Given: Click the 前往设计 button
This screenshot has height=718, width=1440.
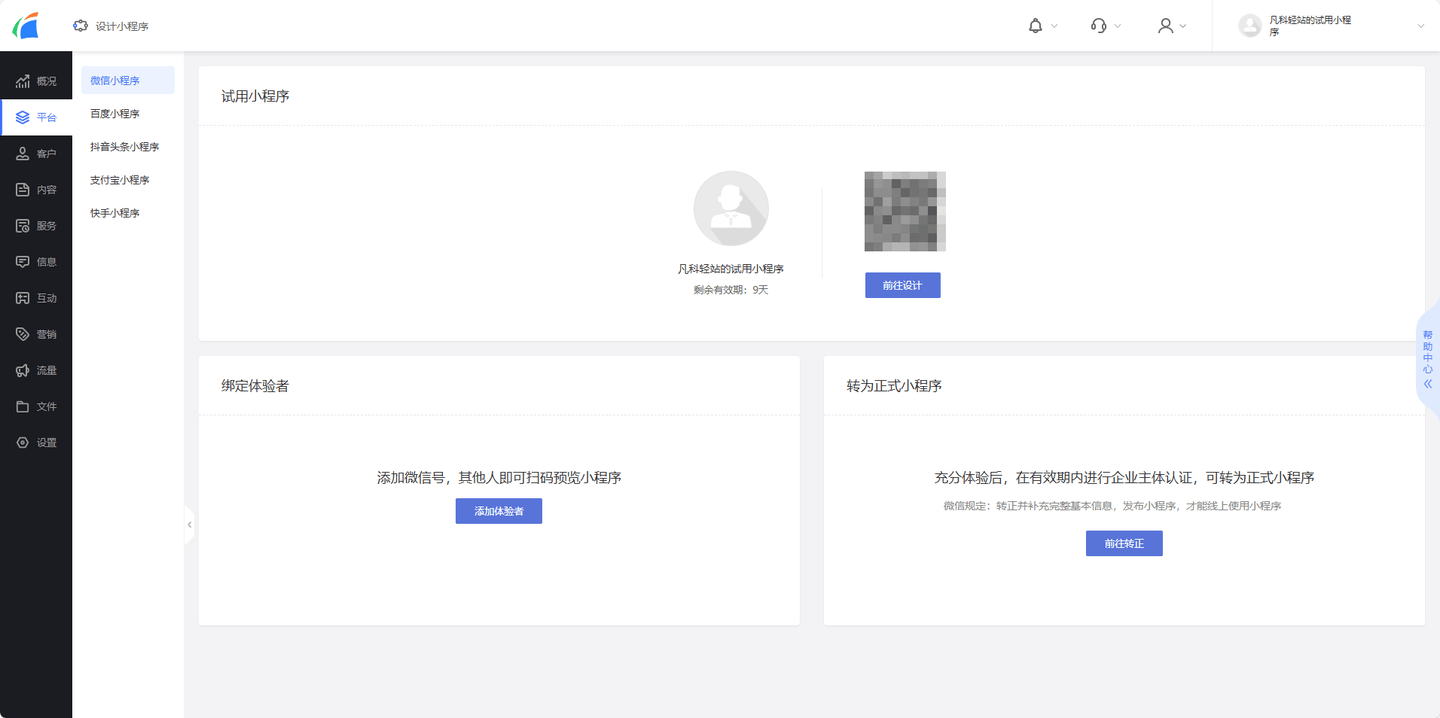Looking at the screenshot, I should [902, 285].
